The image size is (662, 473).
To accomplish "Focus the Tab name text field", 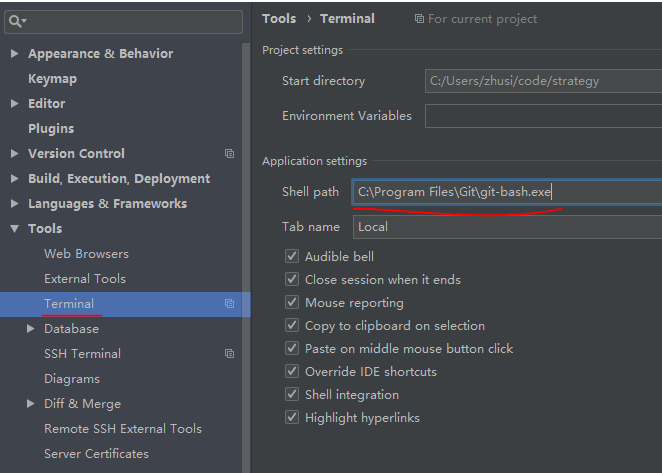I will point(507,227).
